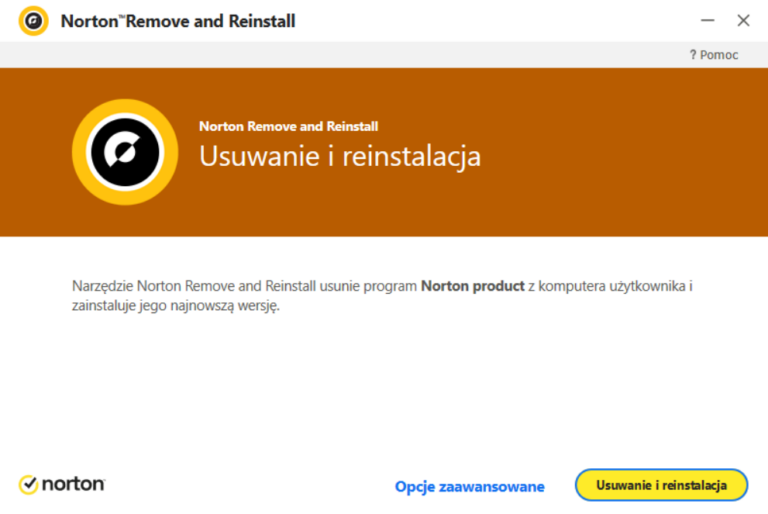
Task: Click the norton checkmark logo at the bottom left
Action: point(62,484)
